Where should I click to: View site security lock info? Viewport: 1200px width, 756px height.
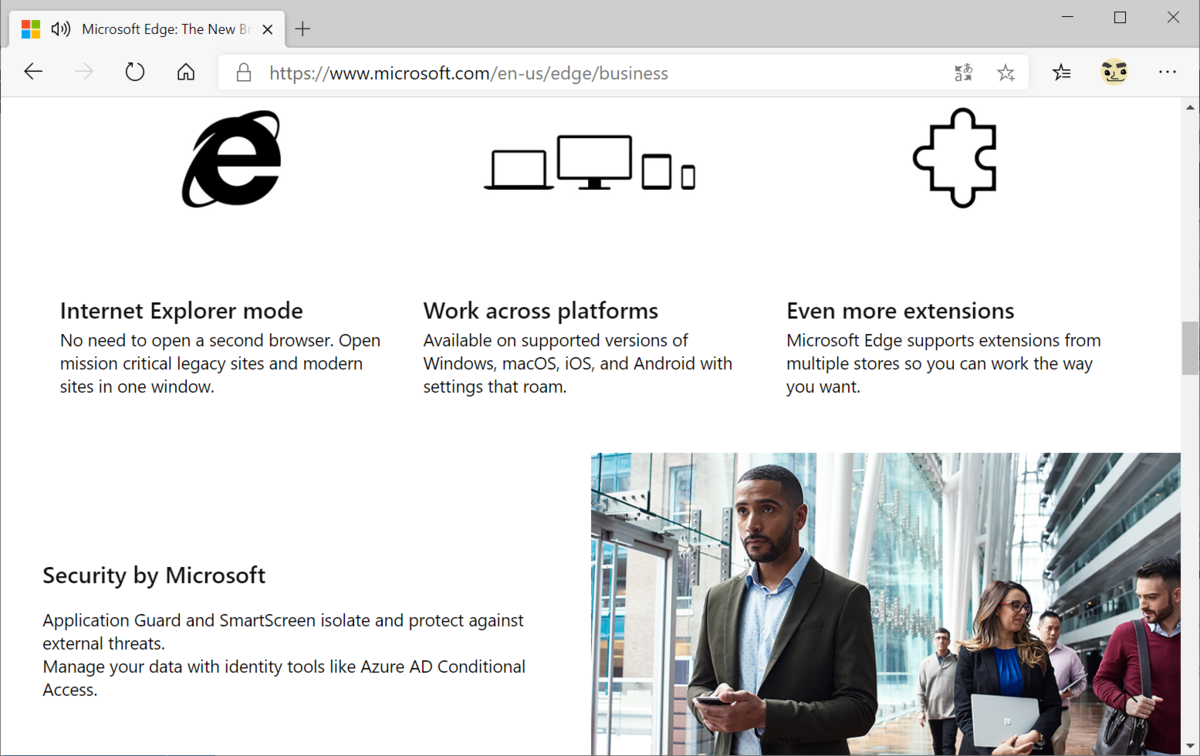coord(244,72)
